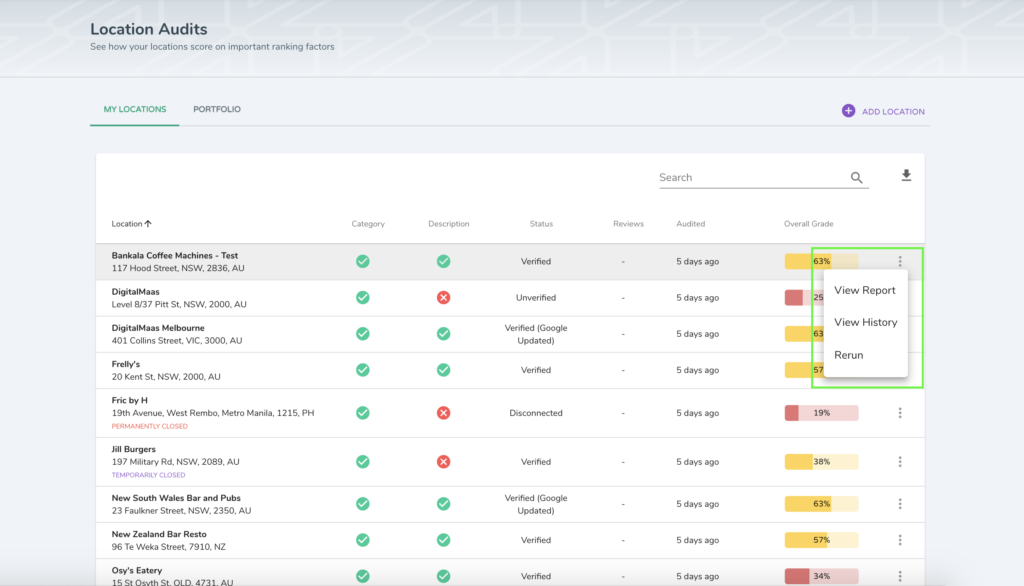Click the DigitalMaas description red cross icon
The image size is (1024, 586).
(443, 297)
